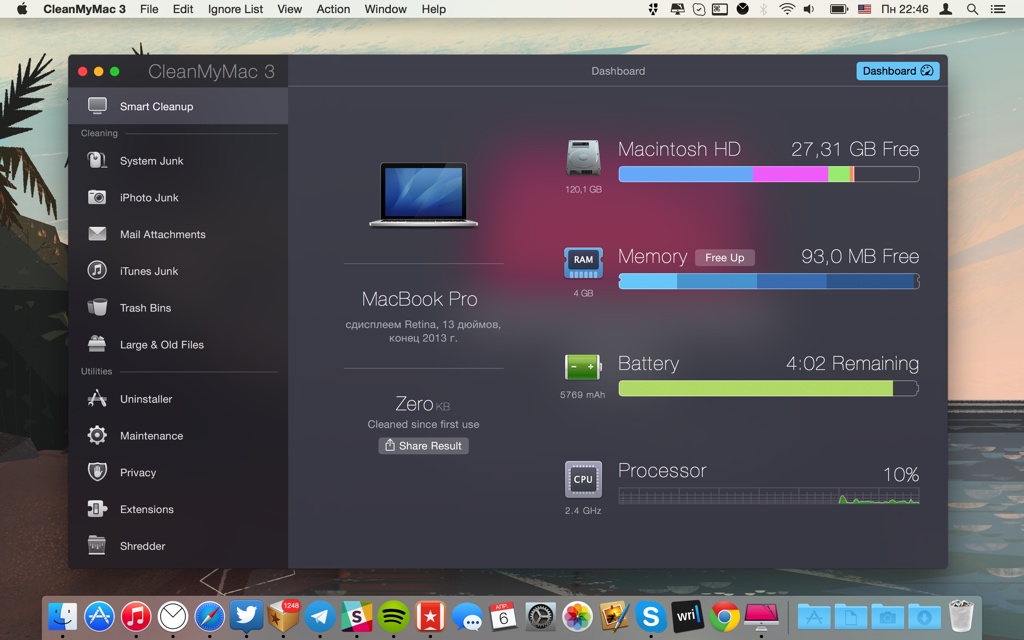Select the iTunes Junk music icon
Viewport: 1024px width, 640px height.
97,270
